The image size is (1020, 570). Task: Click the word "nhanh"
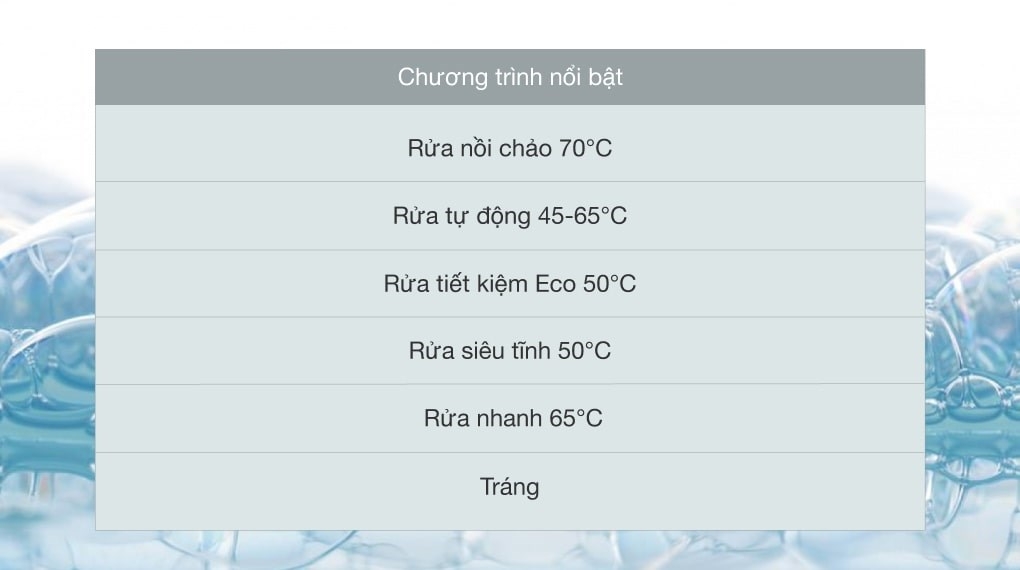[507, 418]
